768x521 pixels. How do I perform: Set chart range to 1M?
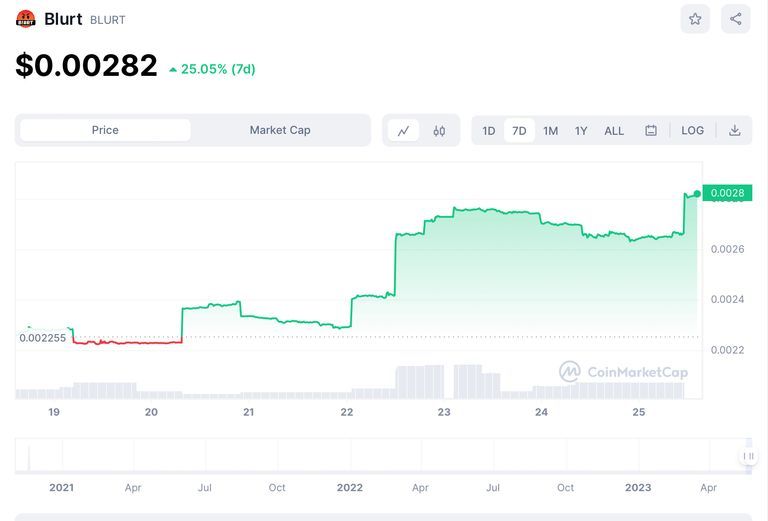(x=551, y=131)
